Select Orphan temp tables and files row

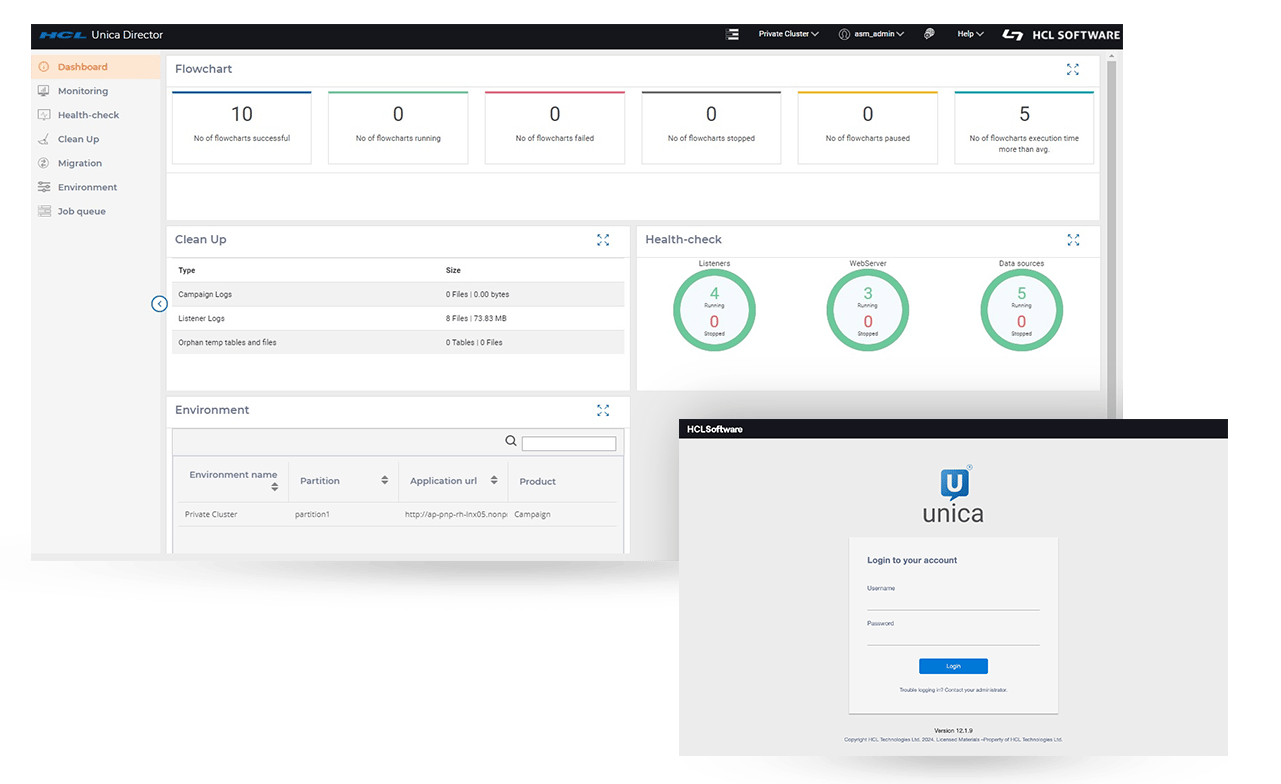point(398,342)
